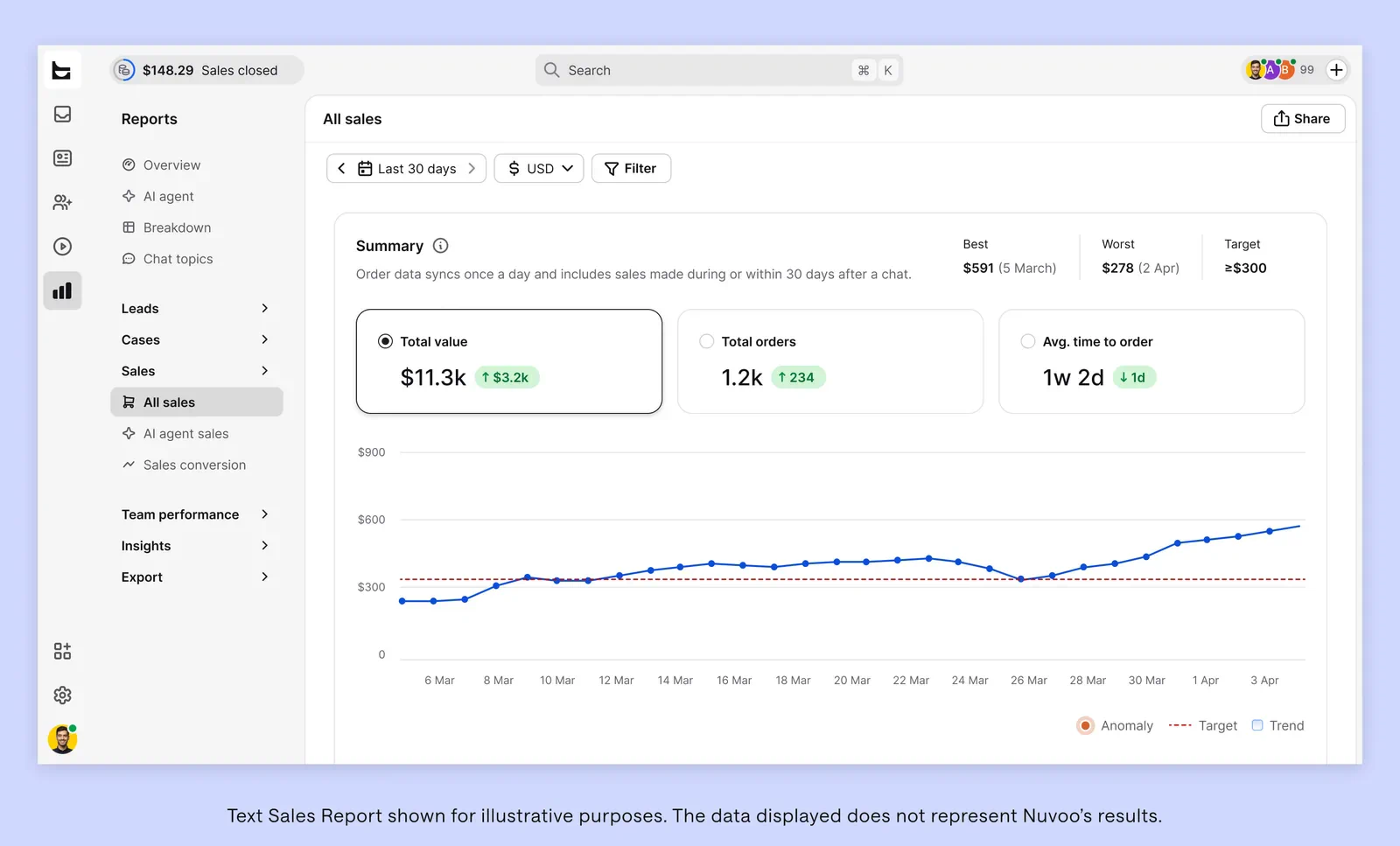
Task: Select the Total orders radio button
Action: click(706, 341)
